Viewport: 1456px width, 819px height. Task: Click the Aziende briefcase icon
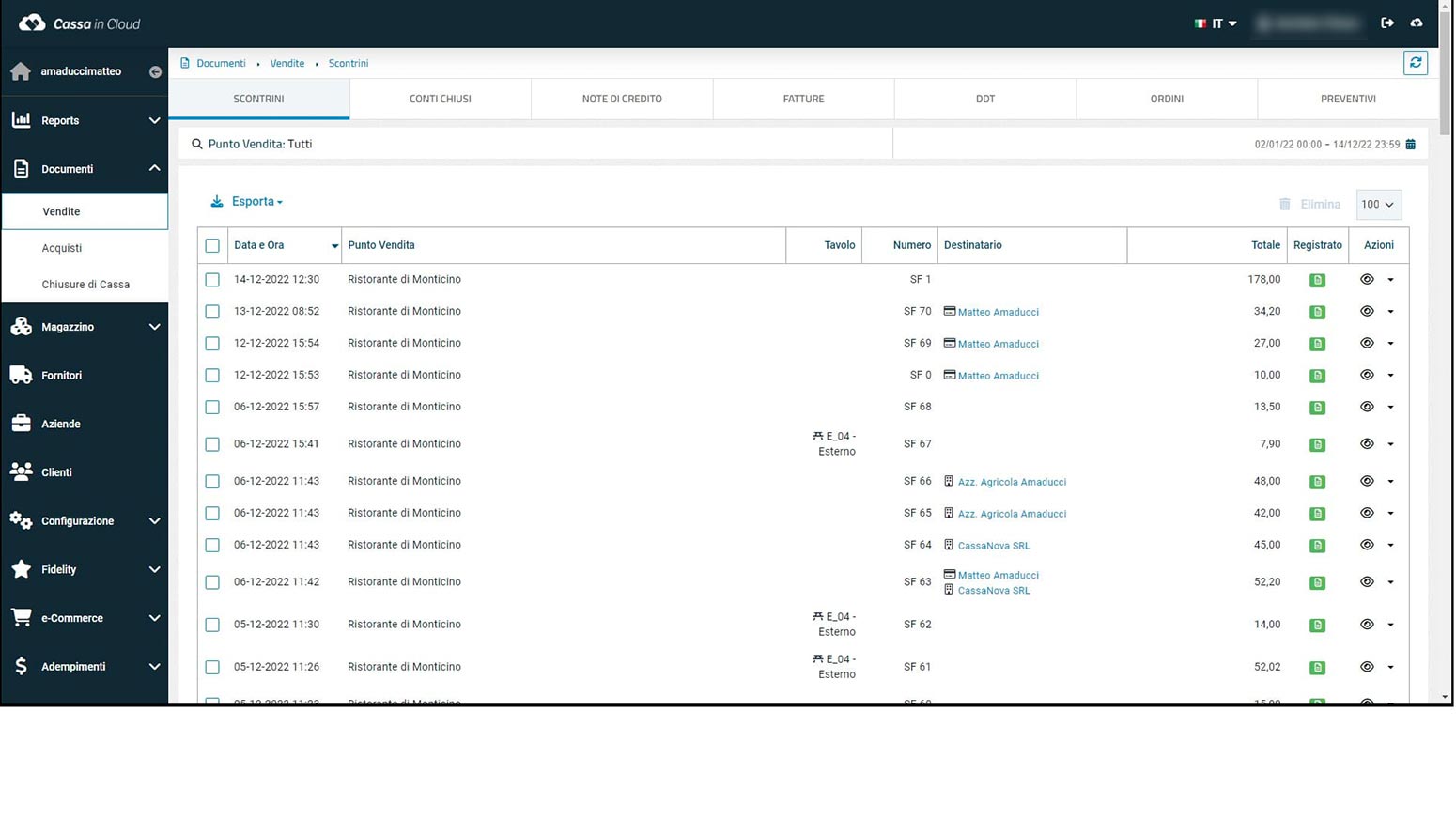[x=21, y=424]
